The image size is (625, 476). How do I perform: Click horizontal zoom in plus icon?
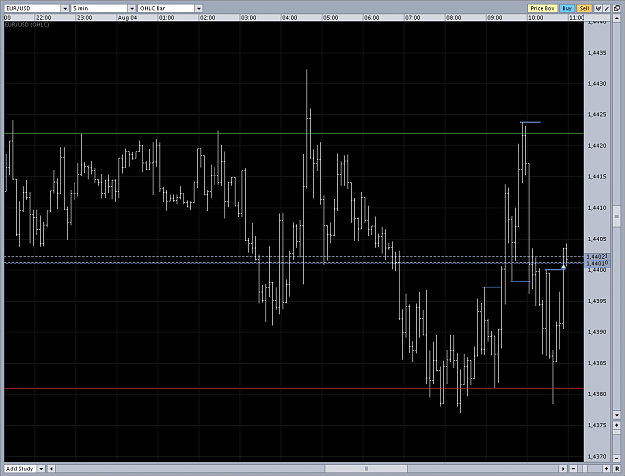(x=607, y=469)
